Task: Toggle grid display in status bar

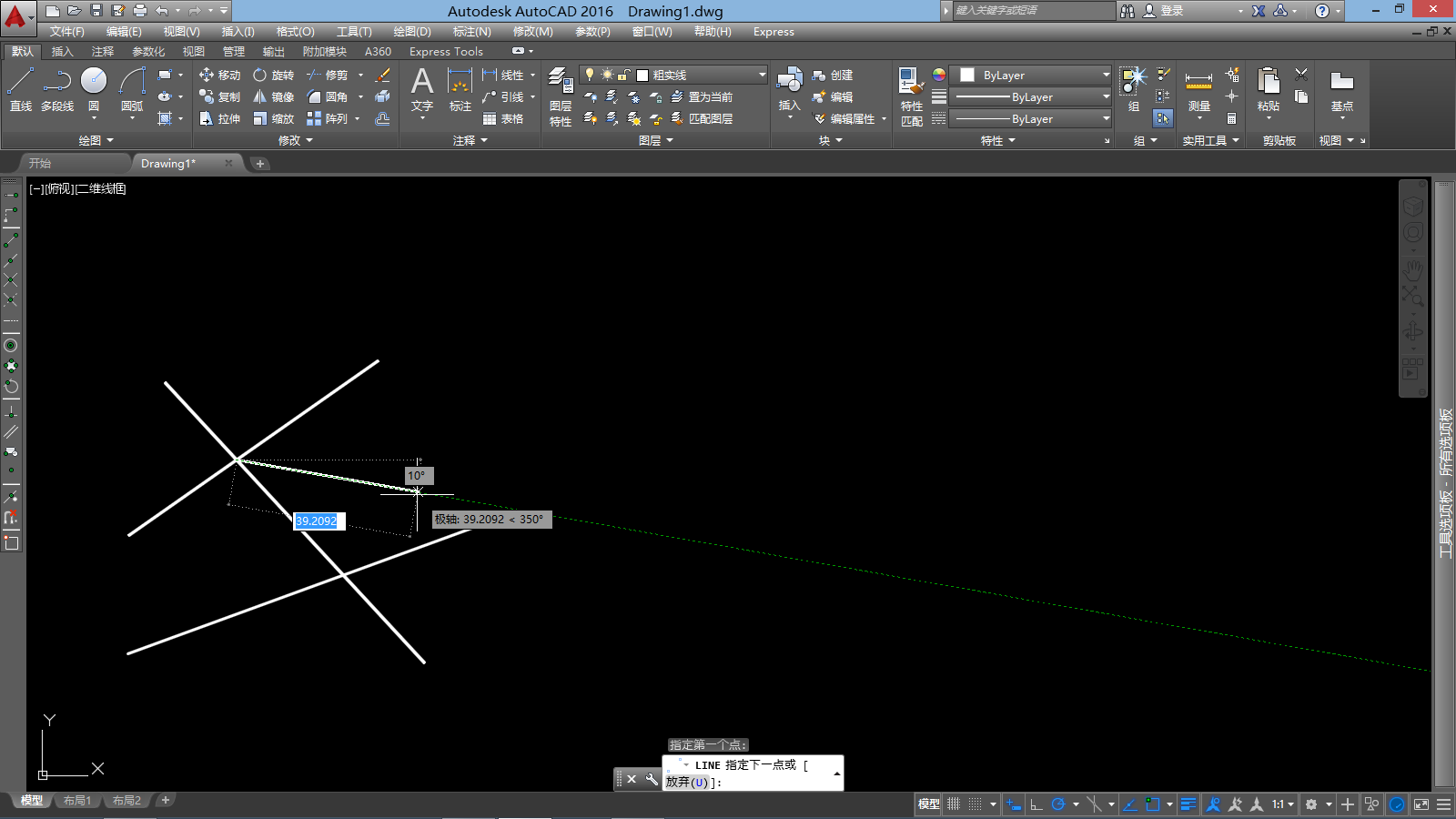Action: point(954,804)
